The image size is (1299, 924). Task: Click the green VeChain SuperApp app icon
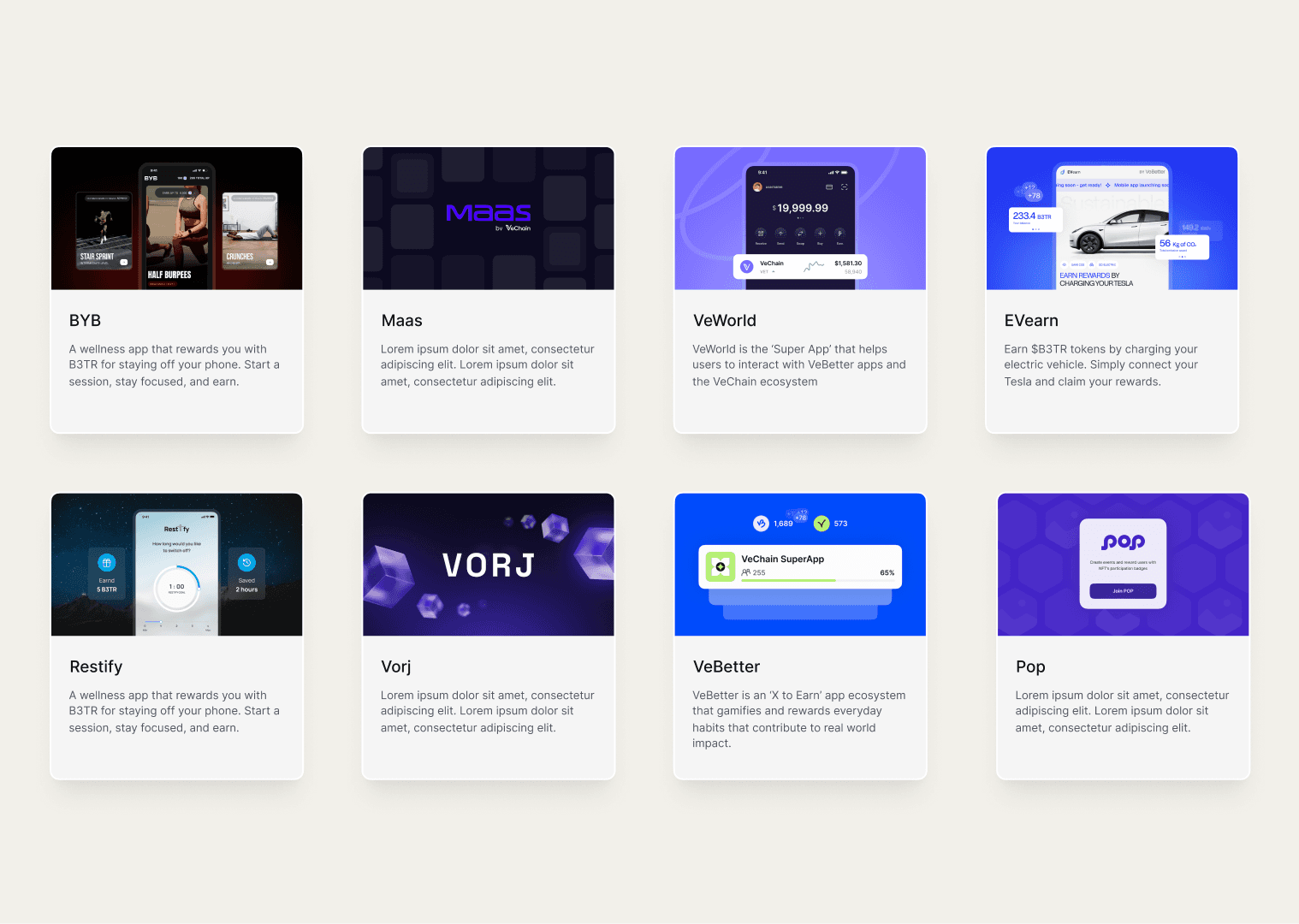720,566
